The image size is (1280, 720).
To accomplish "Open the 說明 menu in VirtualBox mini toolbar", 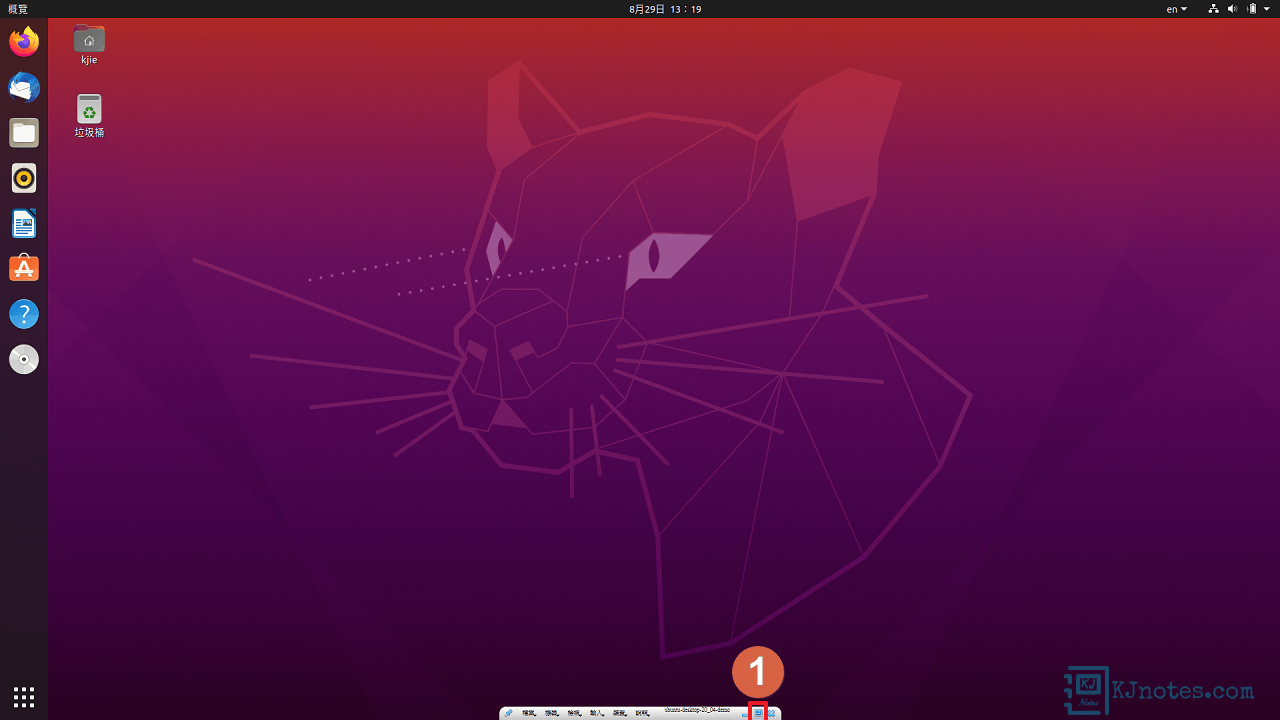I will (643, 713).
